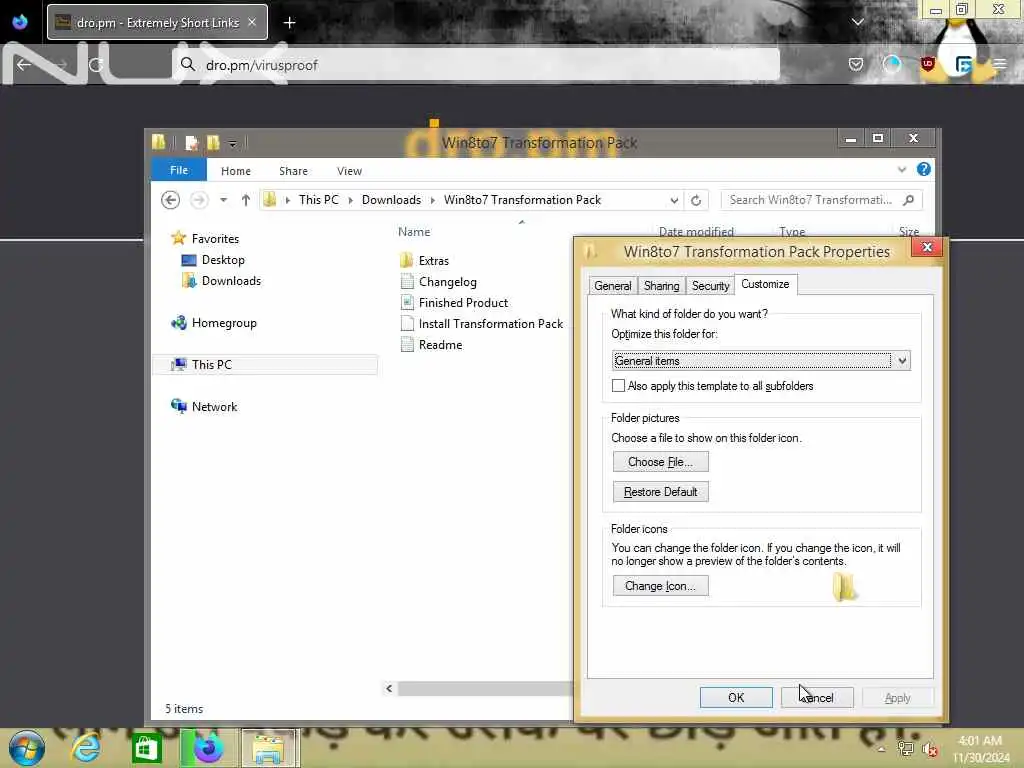Open the Firefox hamburger menu
1024x768 pixels.
(x=999, y=64)
